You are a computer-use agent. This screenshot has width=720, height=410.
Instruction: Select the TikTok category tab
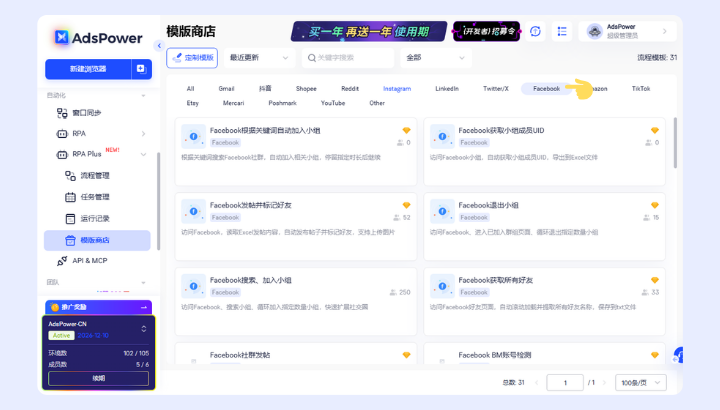point(641,89)
